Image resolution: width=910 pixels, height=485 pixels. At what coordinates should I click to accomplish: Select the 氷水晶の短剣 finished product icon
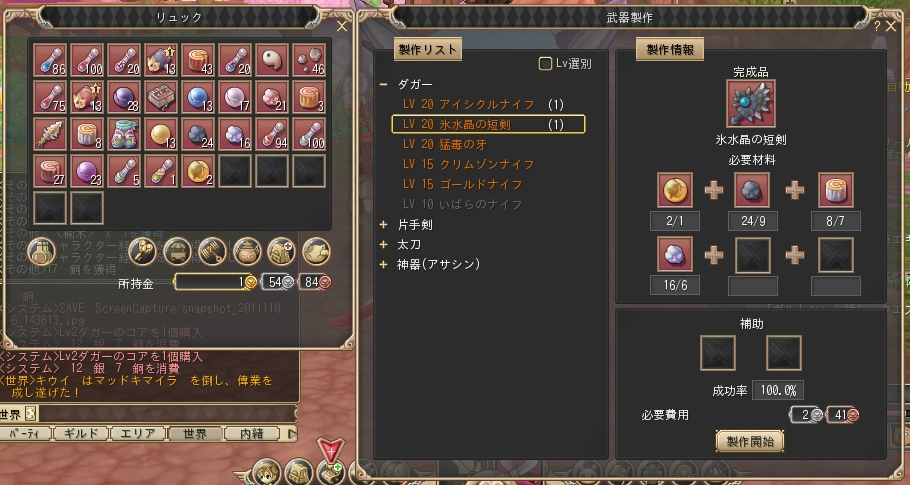(751, 104)
